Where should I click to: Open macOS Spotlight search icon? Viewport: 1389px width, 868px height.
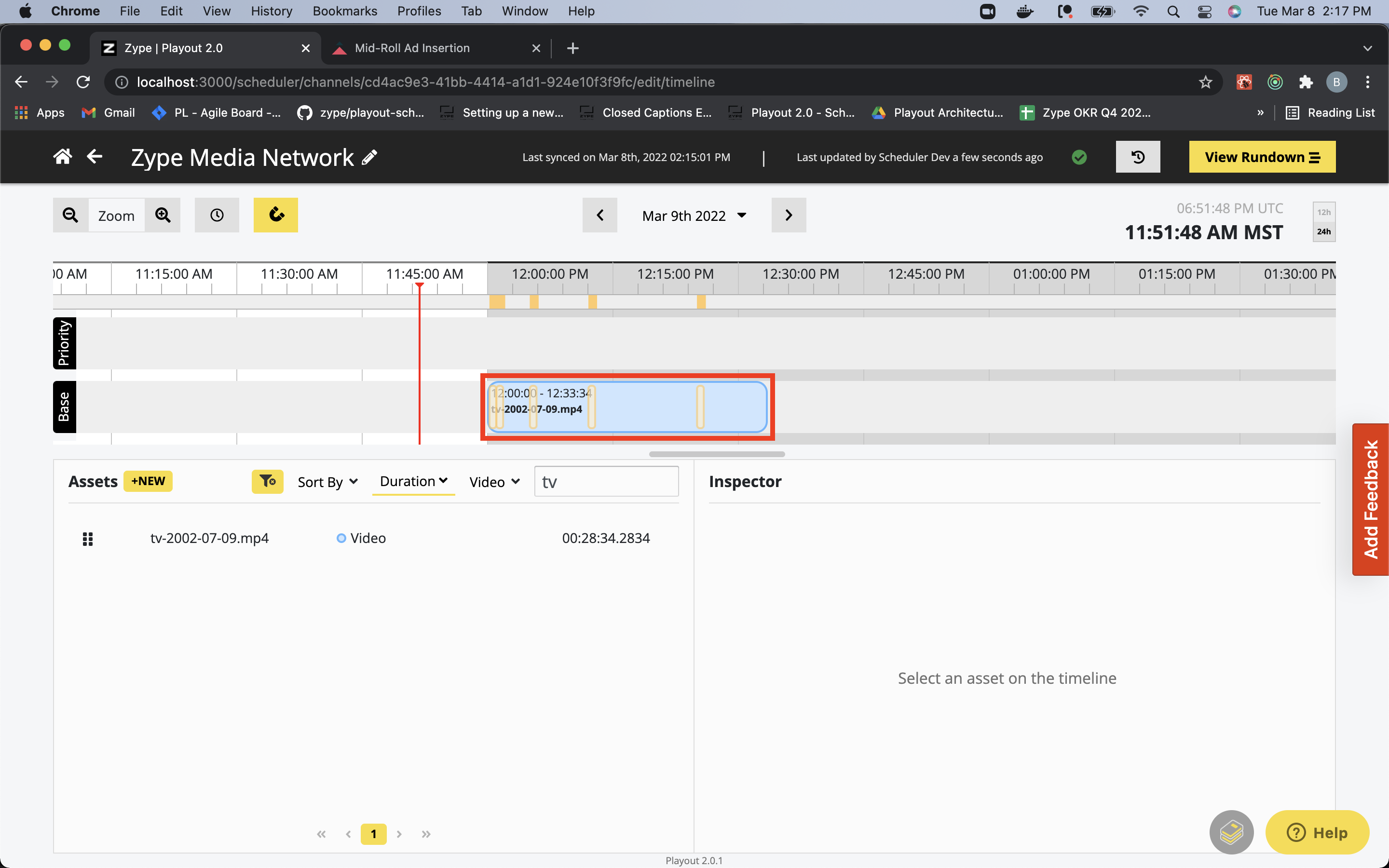1173,11
